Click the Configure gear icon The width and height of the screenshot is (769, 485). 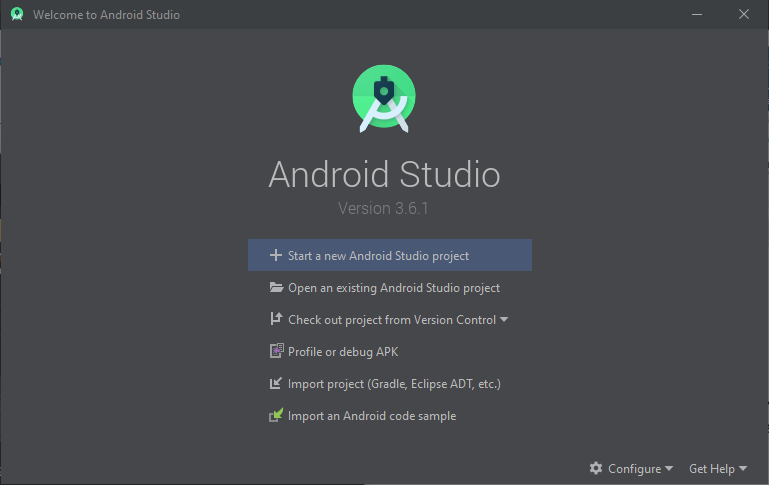596,468
